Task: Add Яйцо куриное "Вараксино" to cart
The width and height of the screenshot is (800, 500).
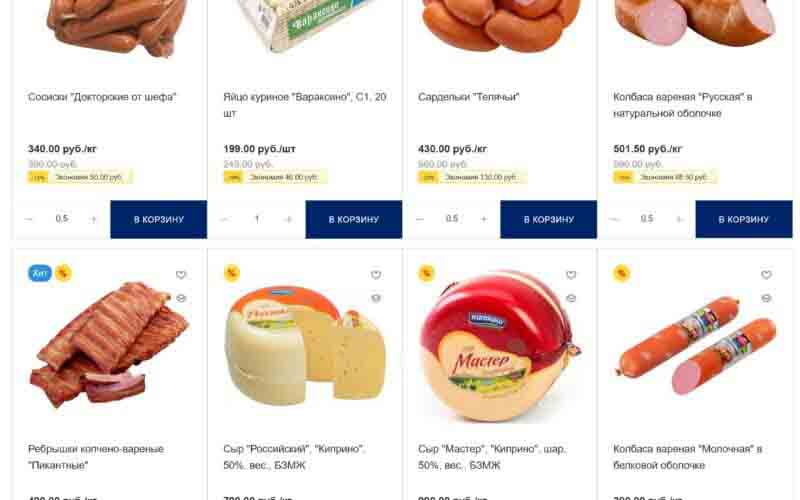Action: [354, 219]
